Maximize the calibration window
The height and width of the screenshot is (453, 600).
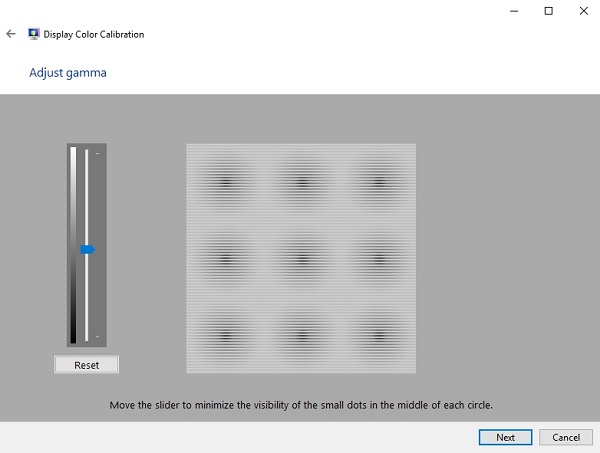(548, 11)
